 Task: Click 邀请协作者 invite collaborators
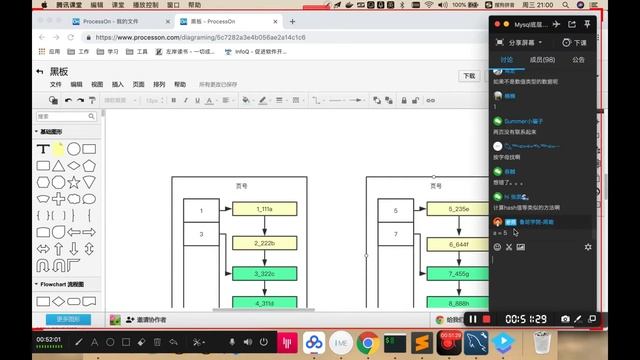click(x=146, y=320)
